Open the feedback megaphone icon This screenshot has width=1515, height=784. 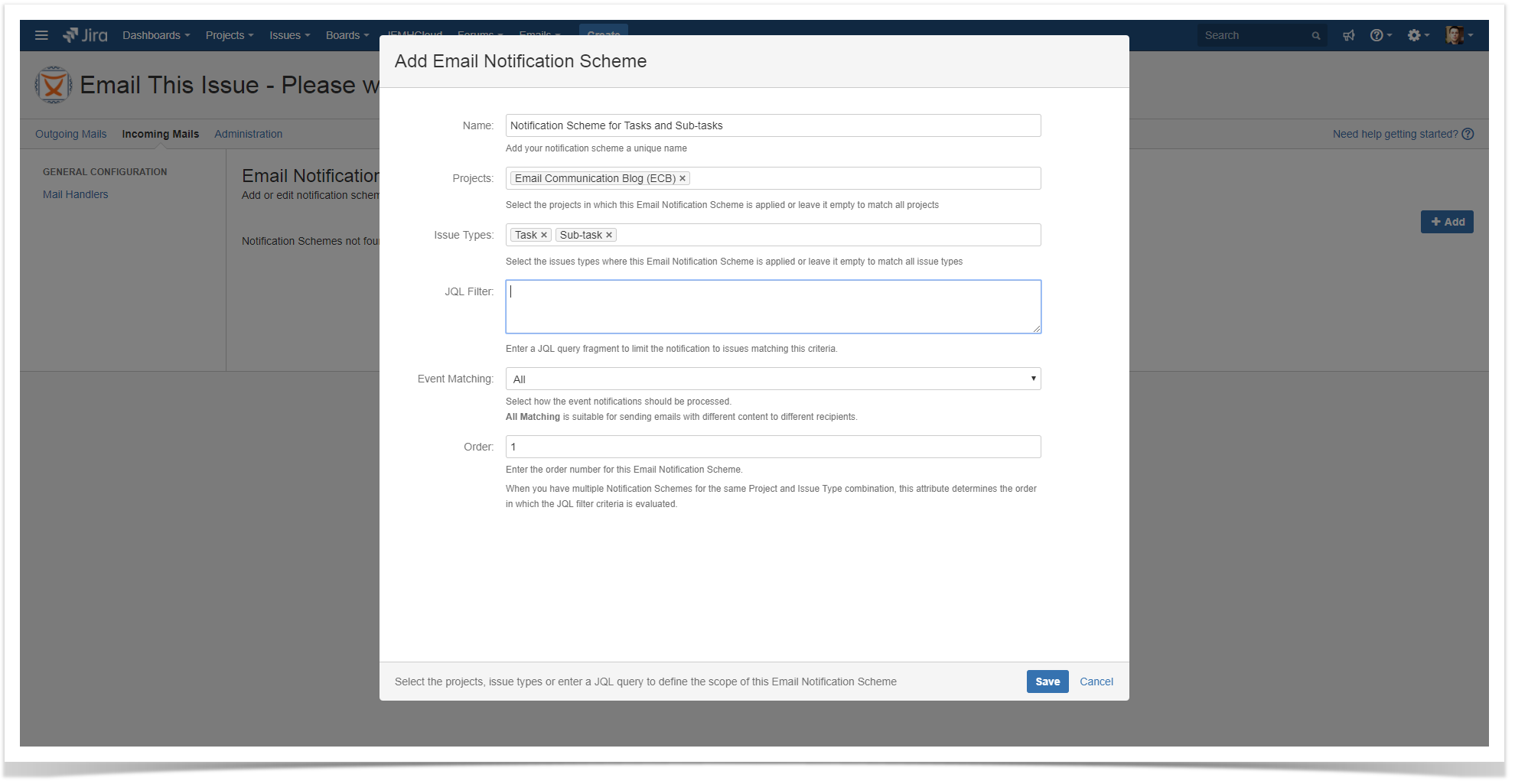[1348, 35]
